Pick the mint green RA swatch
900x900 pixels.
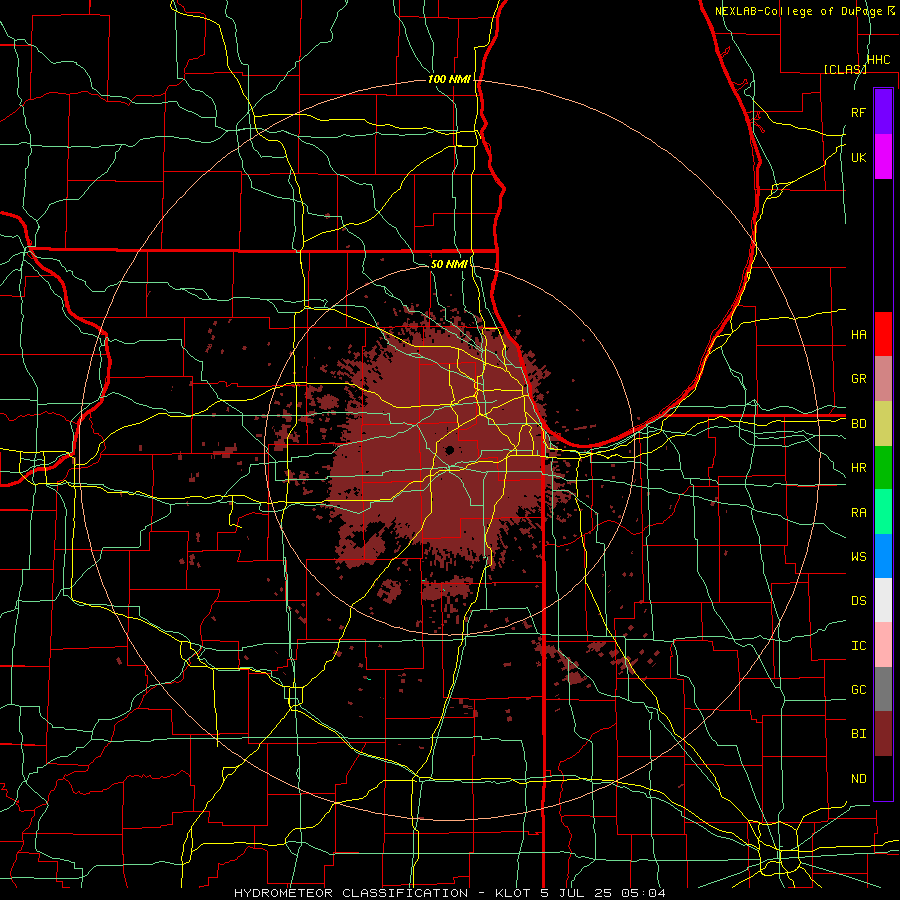coord(883,512)
